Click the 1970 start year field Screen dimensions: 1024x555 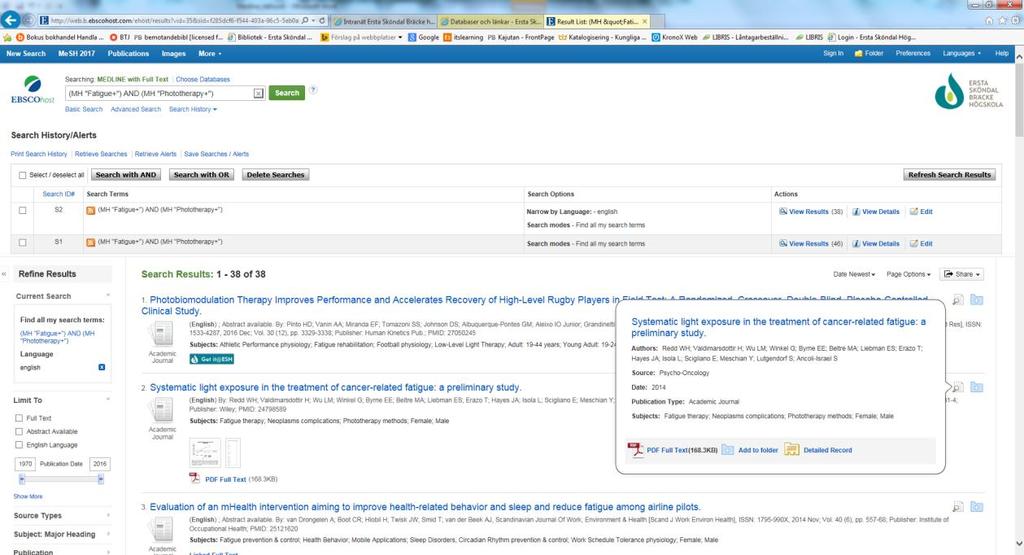(x=25, y=464)
